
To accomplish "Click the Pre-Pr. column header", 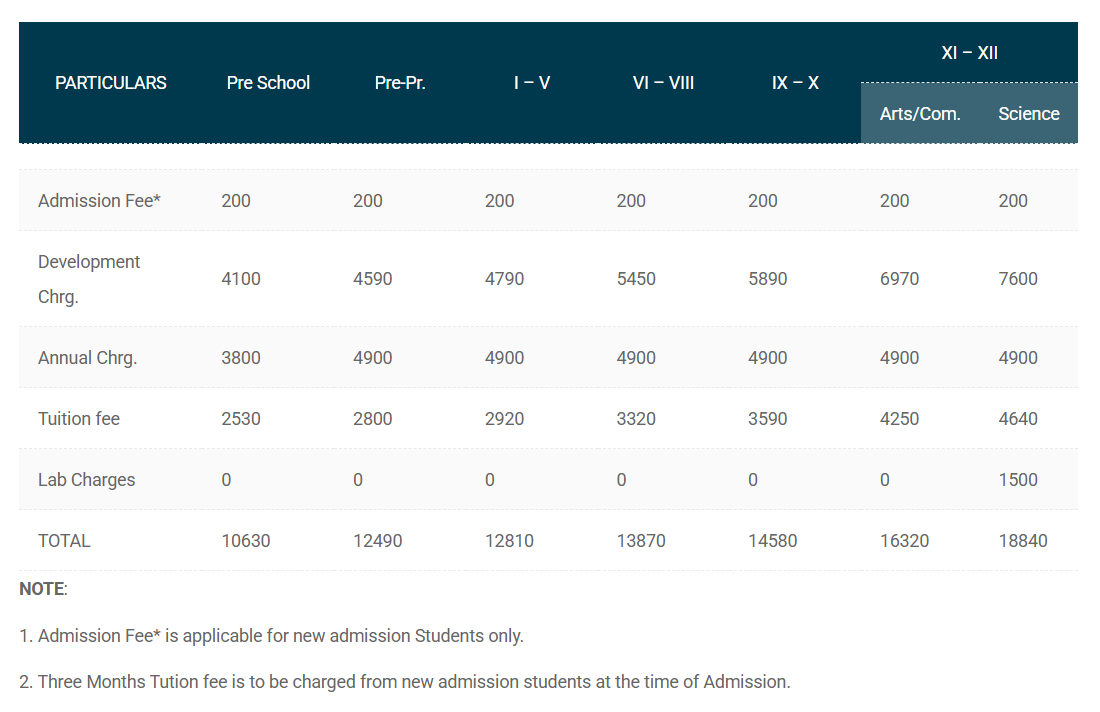I will (400, 83).
